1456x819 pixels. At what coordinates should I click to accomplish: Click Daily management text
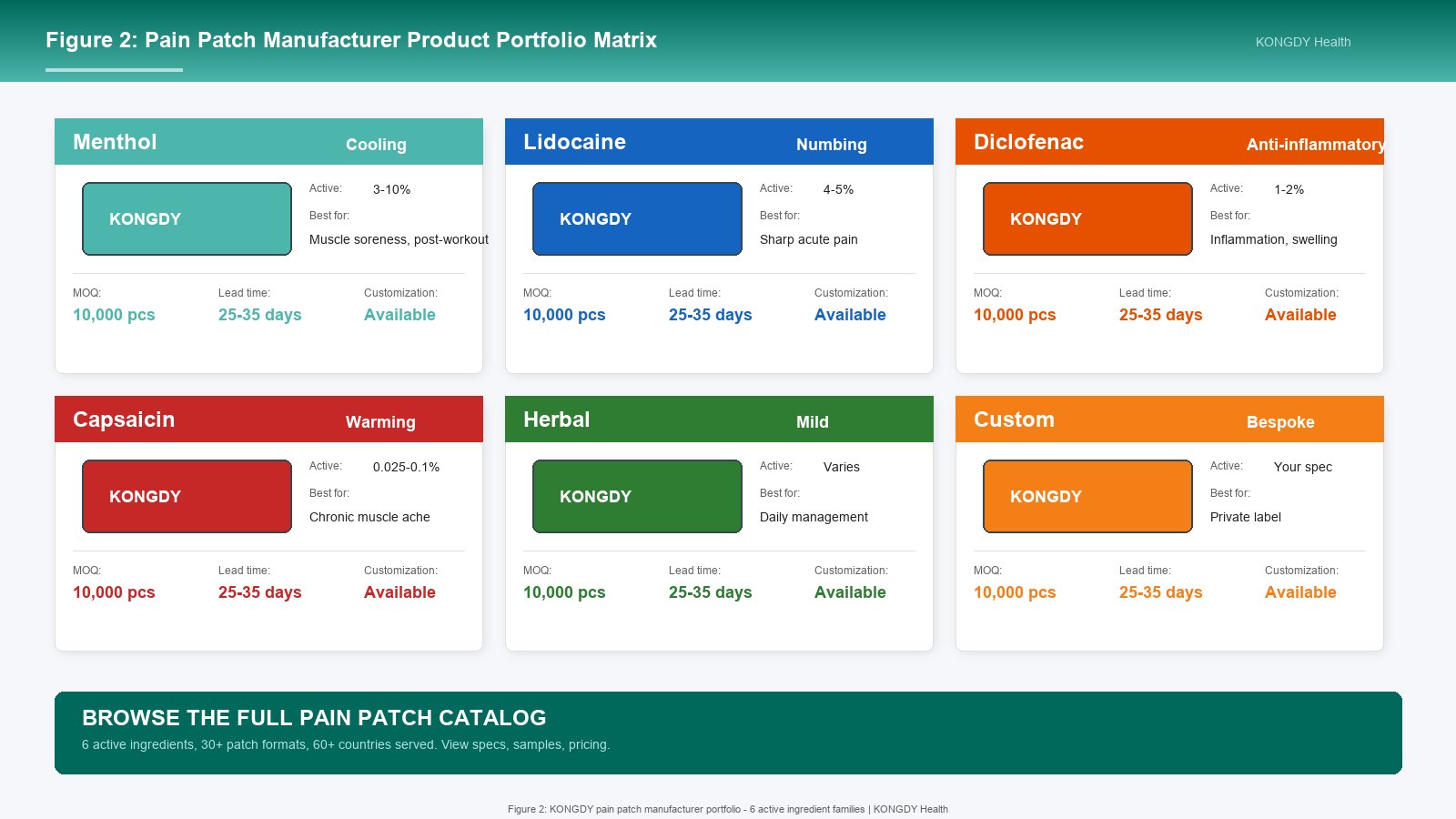pos(814,517)
